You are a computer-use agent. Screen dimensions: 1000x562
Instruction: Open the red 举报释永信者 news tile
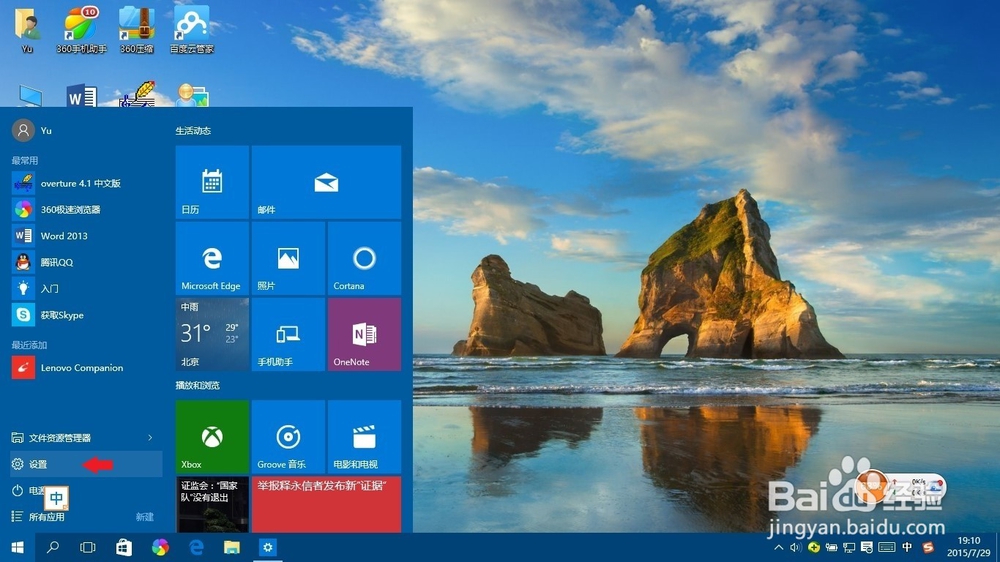point(326,504)
